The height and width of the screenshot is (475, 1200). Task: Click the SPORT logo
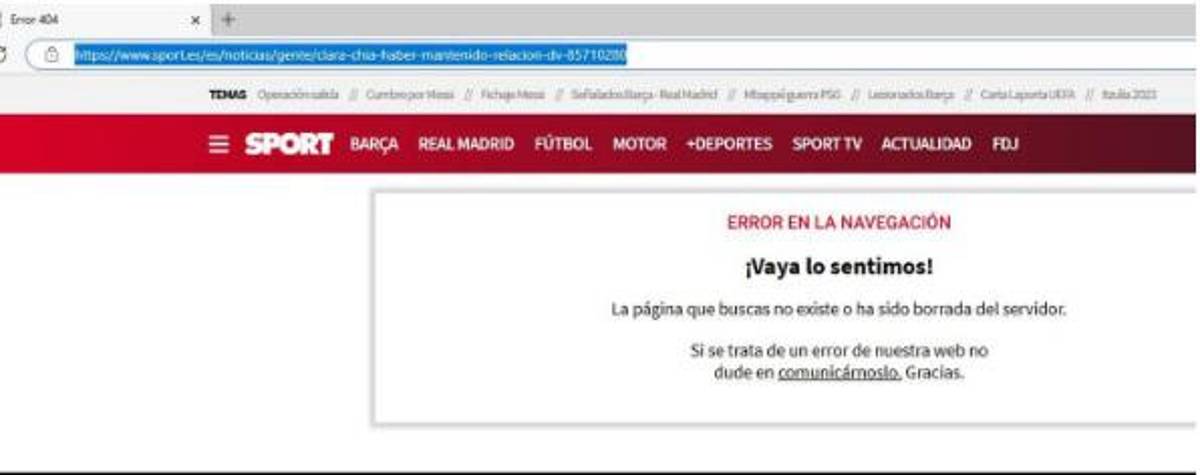289,144
